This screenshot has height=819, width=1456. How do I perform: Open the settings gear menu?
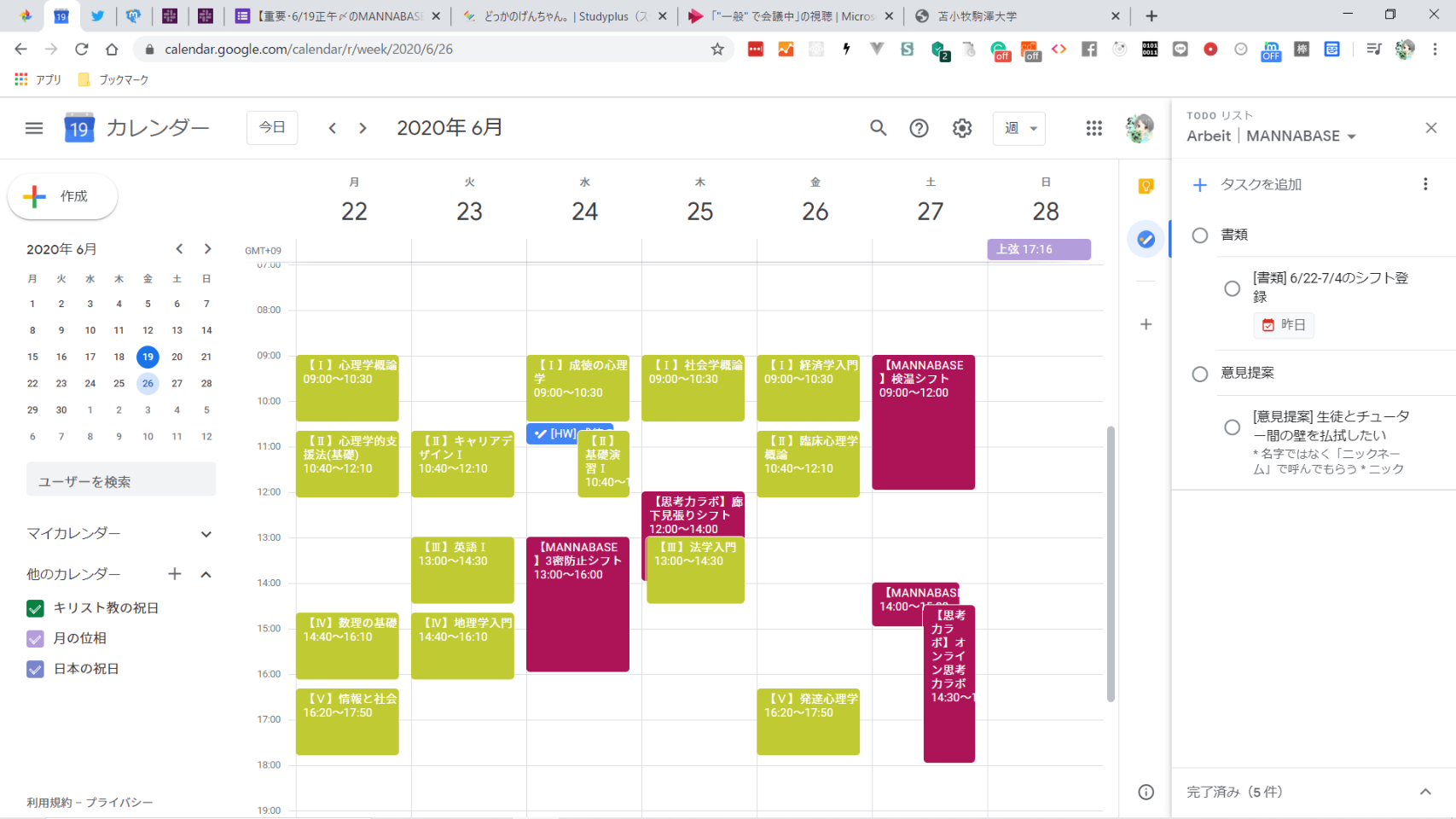tap(962, 128)
